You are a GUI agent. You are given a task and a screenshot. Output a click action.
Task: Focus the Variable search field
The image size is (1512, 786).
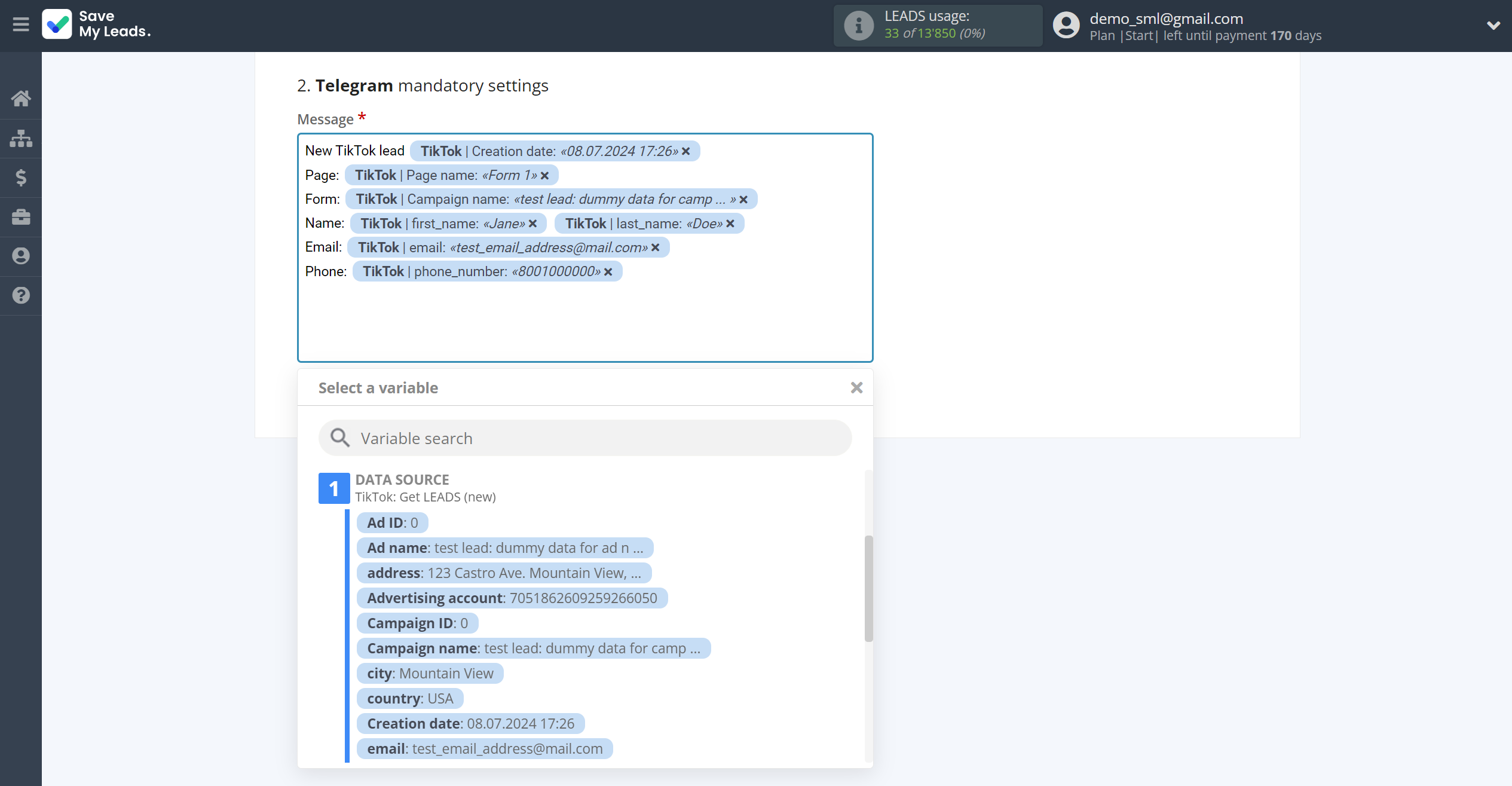point(585,438)
